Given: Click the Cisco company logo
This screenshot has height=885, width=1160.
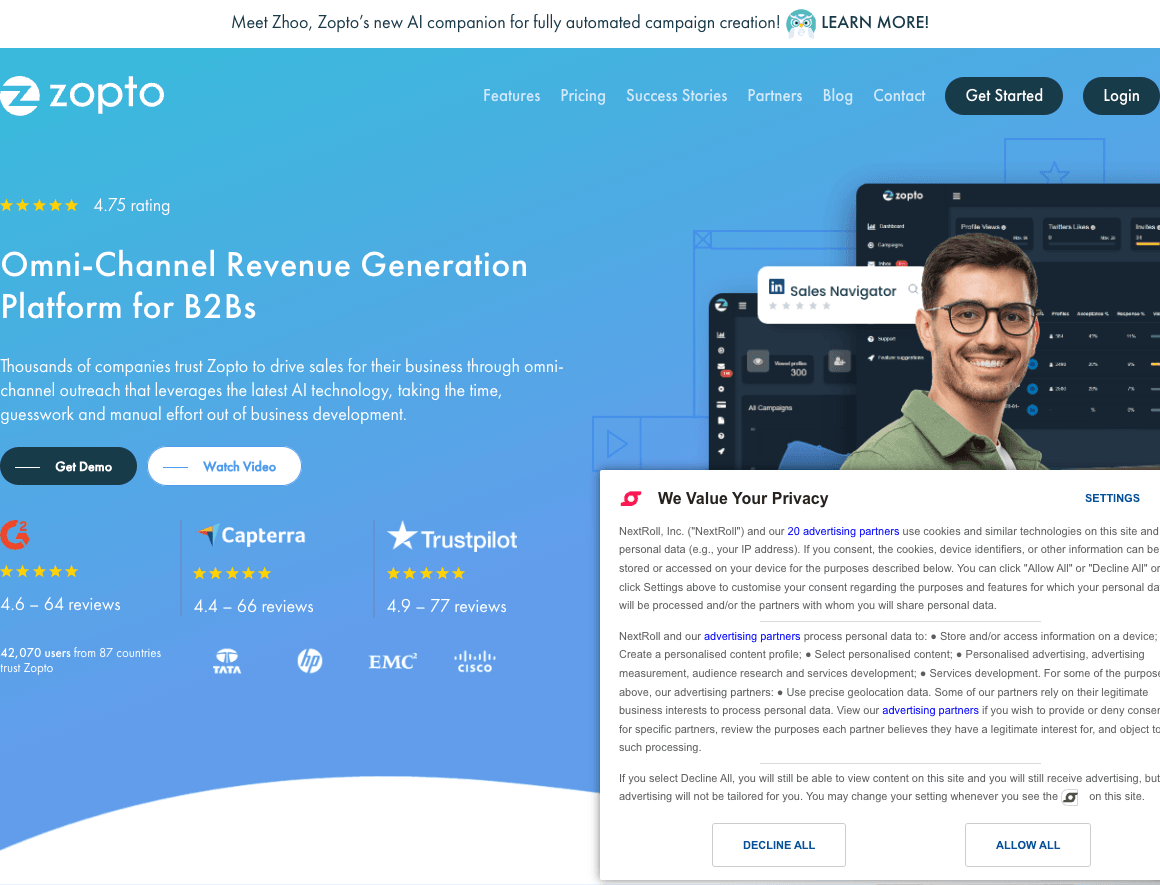Looking at the screenshot, I should point(475,661).
